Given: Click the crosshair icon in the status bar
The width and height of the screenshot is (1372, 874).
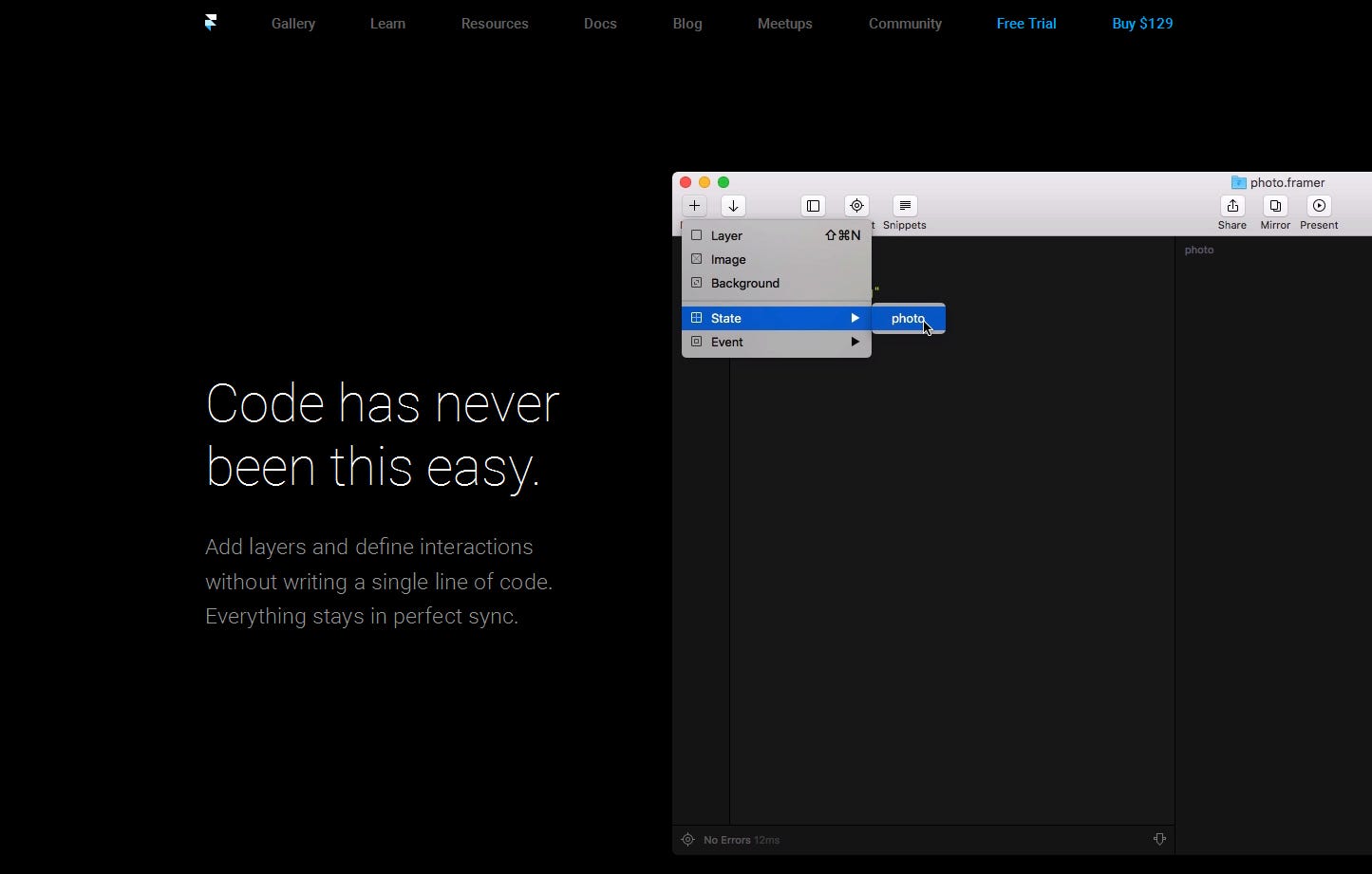Looking at the screenshot, I should (x=688, y=840).
